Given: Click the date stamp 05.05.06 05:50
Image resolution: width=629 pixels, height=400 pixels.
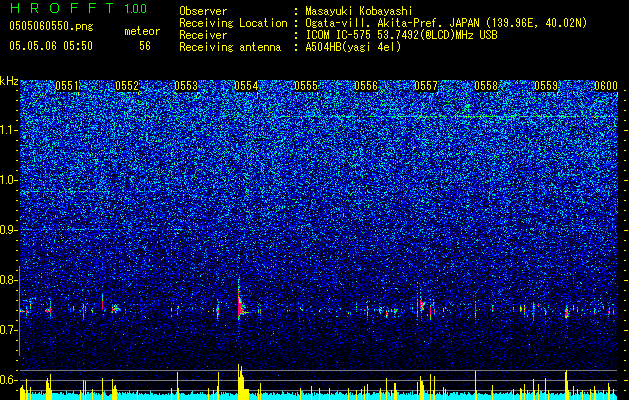Looking at the screenshot, I should click(x=51, y=46).
